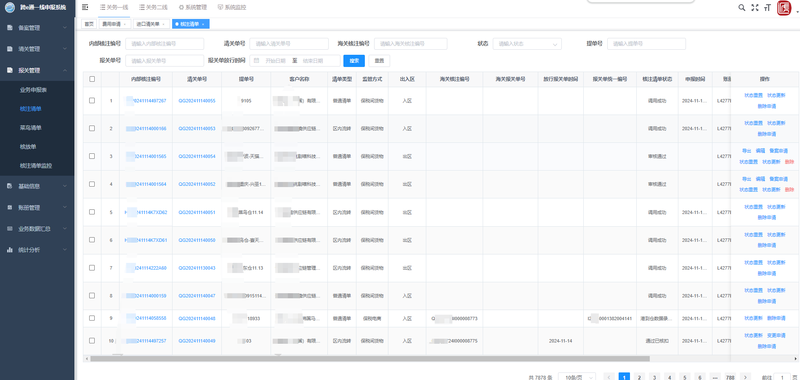Viewport: 800px width, 380px height.
Task: Click the page jump number field
Action: 782,377
